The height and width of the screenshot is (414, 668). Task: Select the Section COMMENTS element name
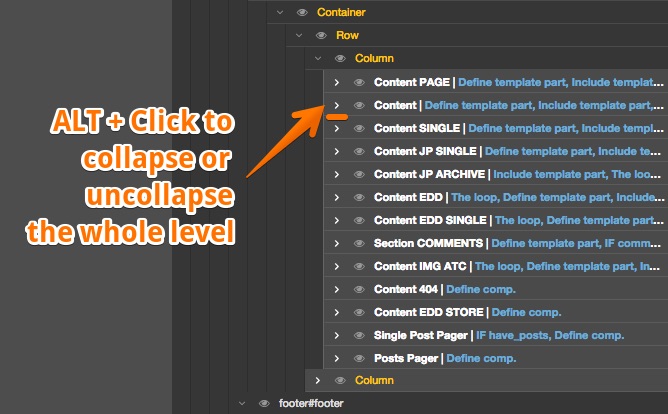click(428, 243)
